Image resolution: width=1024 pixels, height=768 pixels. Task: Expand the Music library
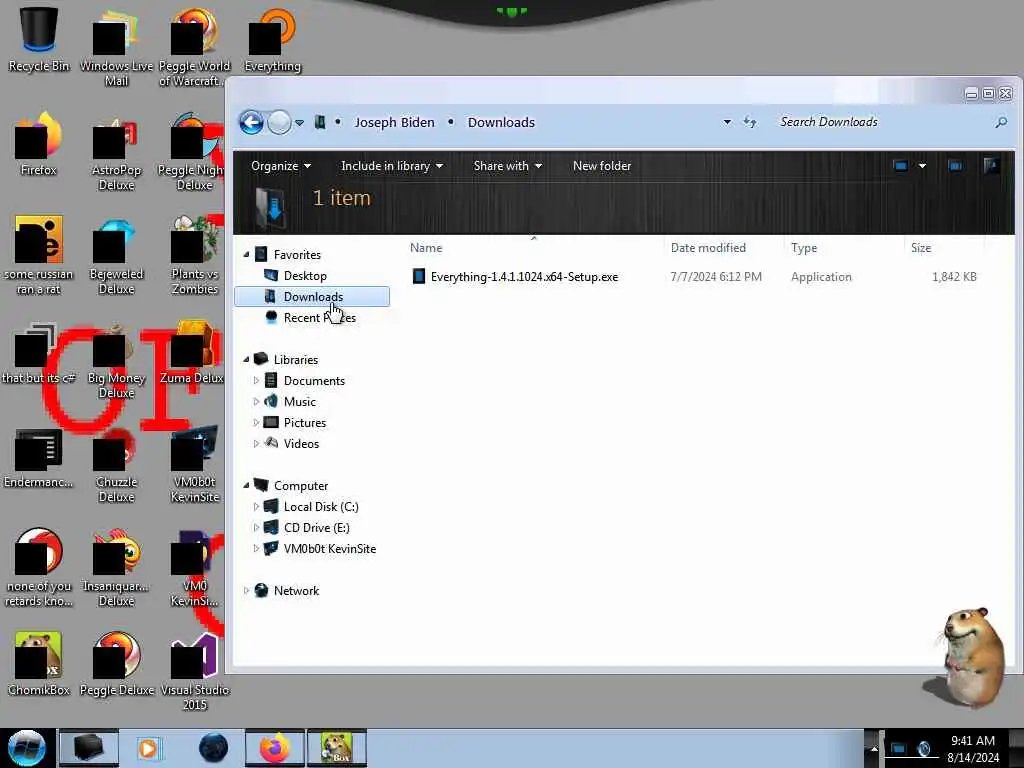[x=256, y=402]
